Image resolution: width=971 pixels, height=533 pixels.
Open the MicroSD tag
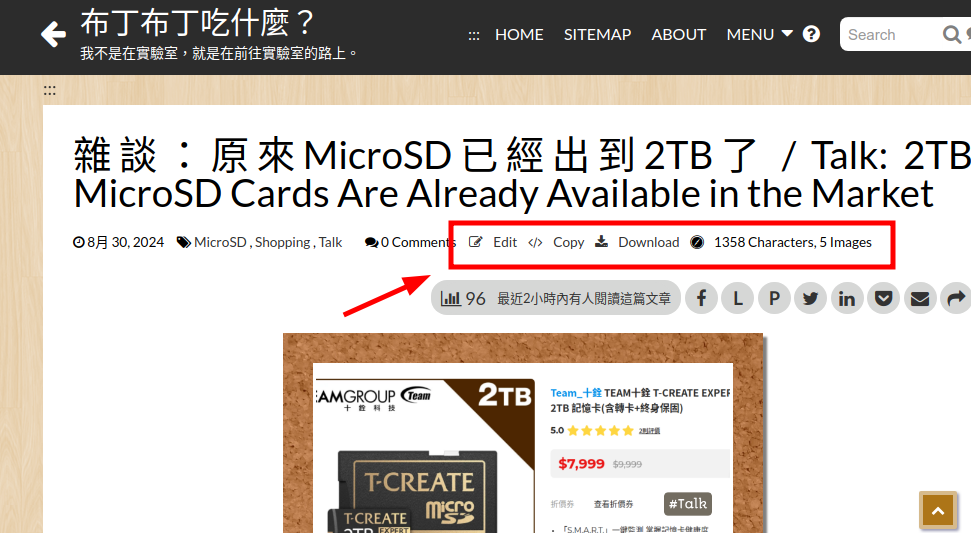pyautogui.click(x=220, y=242)
